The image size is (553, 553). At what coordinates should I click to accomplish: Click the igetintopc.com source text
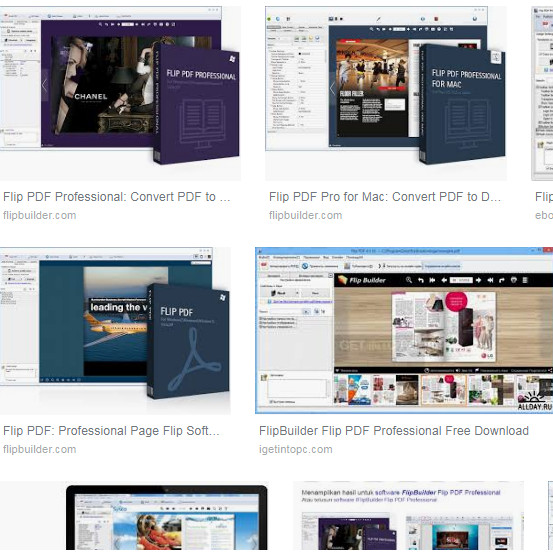point(296,449)
